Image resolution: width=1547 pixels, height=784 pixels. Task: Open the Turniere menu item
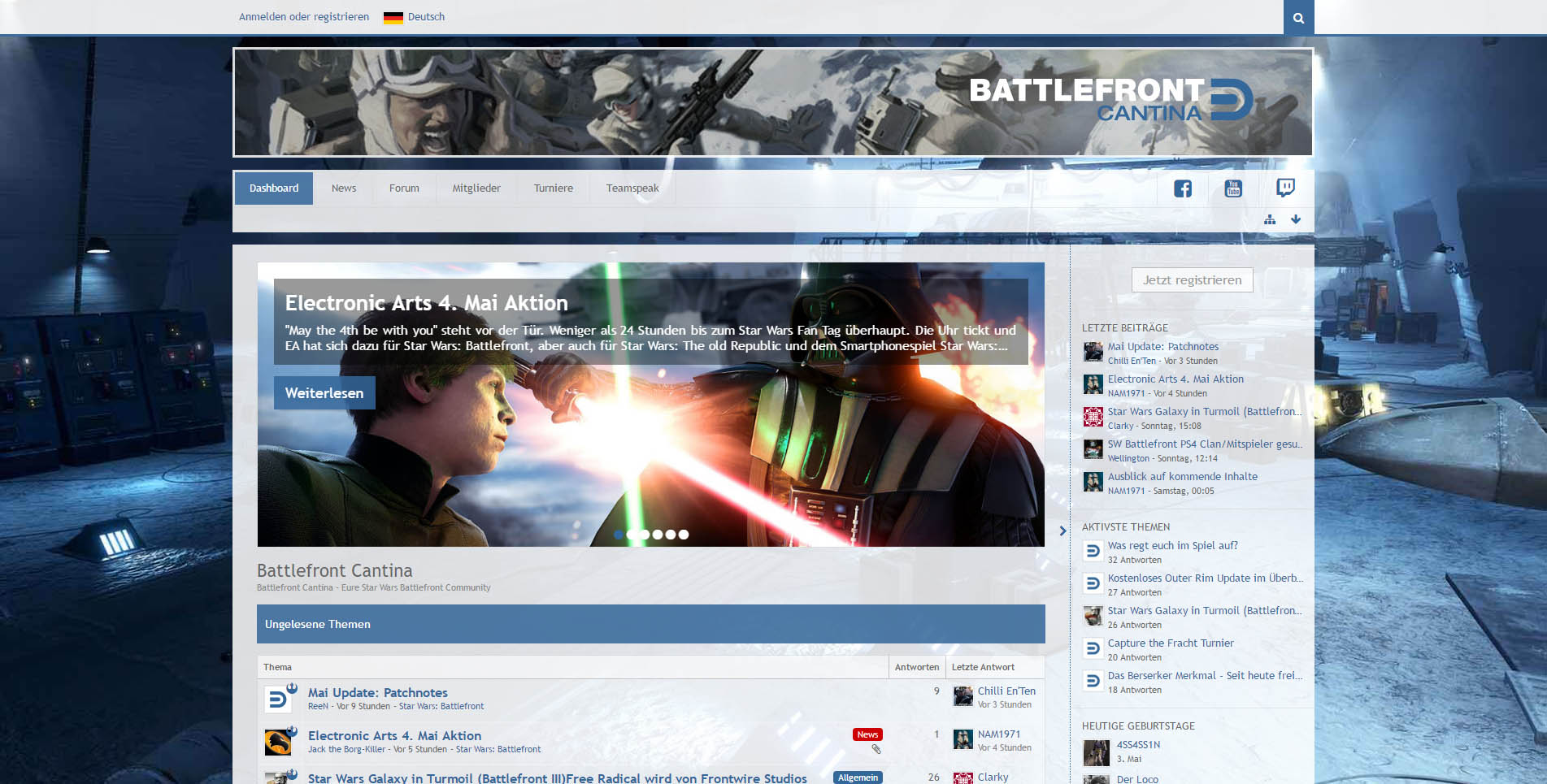coord(554,188)
